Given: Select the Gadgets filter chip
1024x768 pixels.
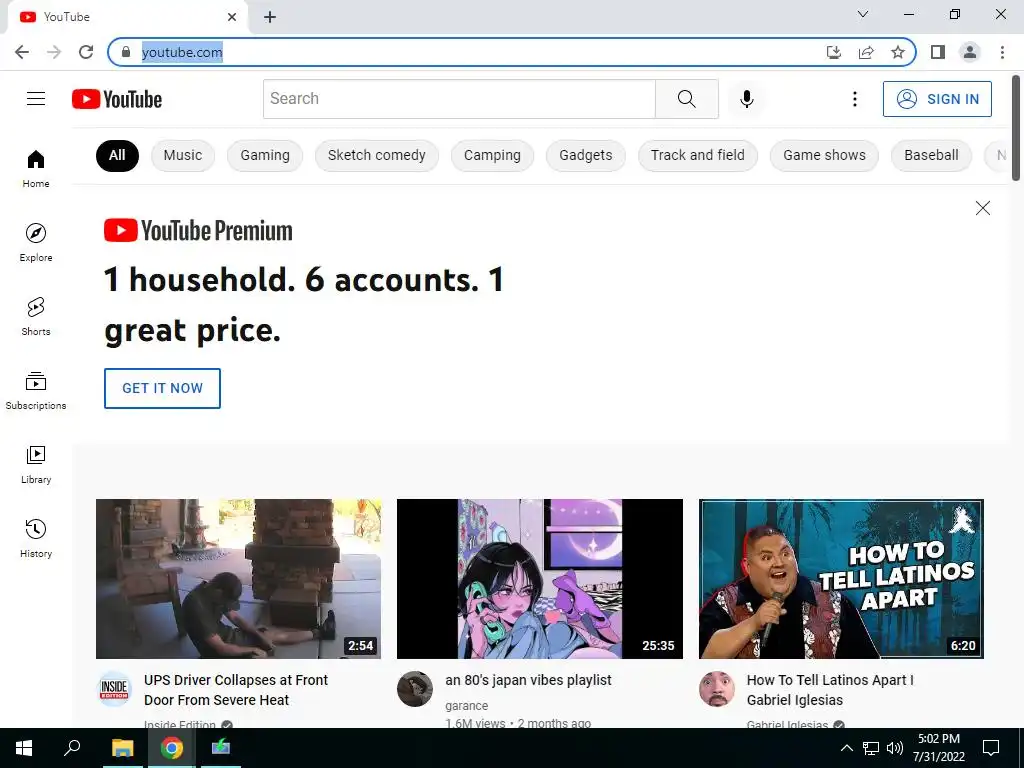Looking at the screenshot, I should pyautogui.click(x=586, y=155).
